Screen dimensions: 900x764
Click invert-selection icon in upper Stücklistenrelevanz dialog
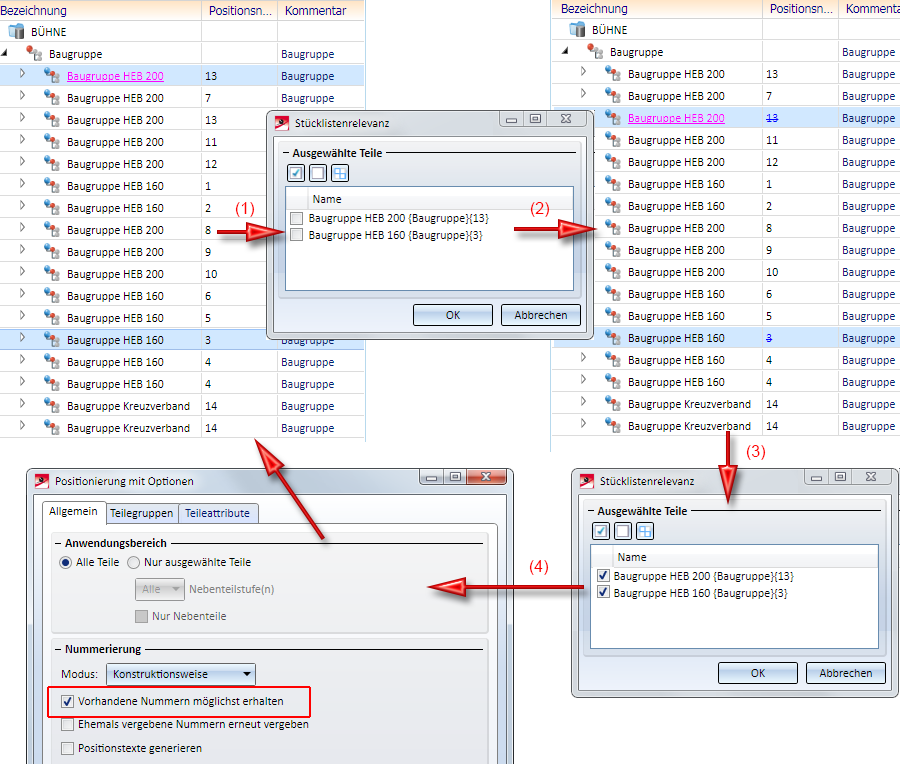tap(340, 173)
